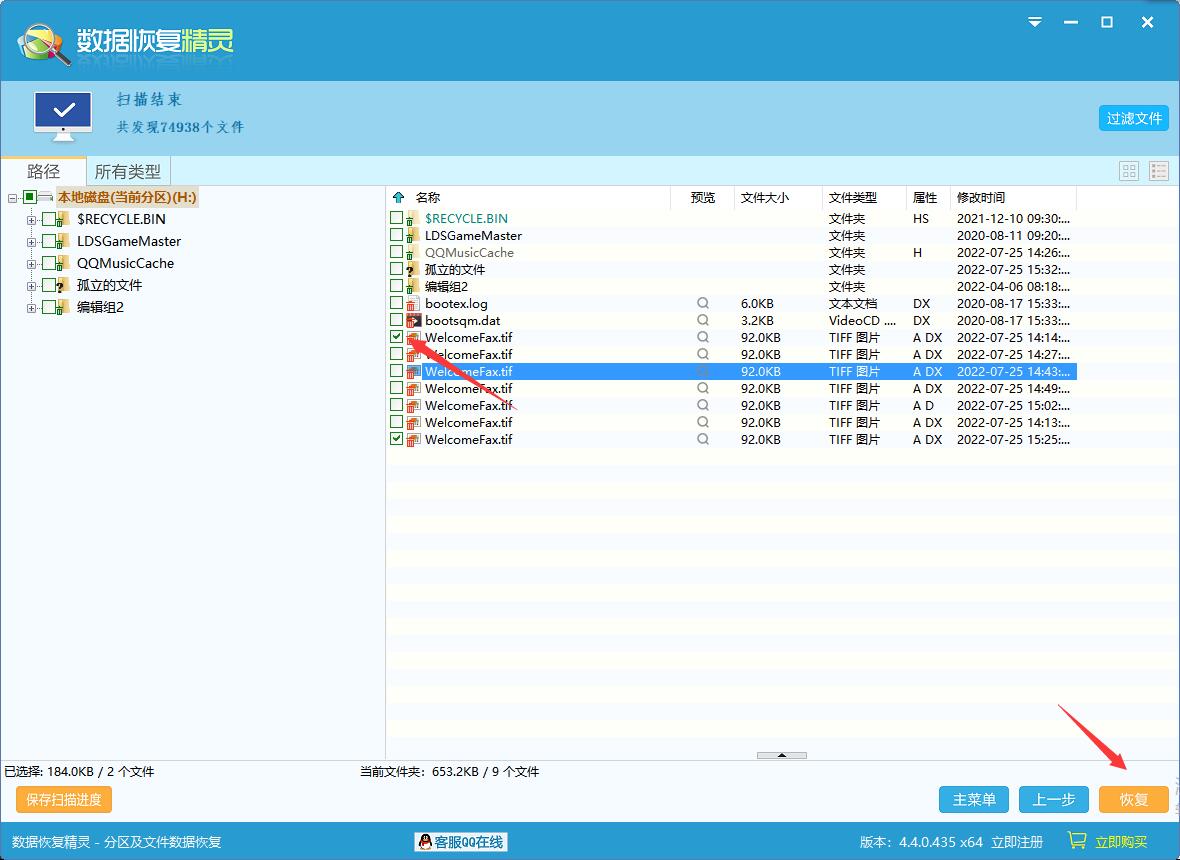Expand the $RECYCLE.BIN tree node
1180x860 pixels.
point(31,219)
